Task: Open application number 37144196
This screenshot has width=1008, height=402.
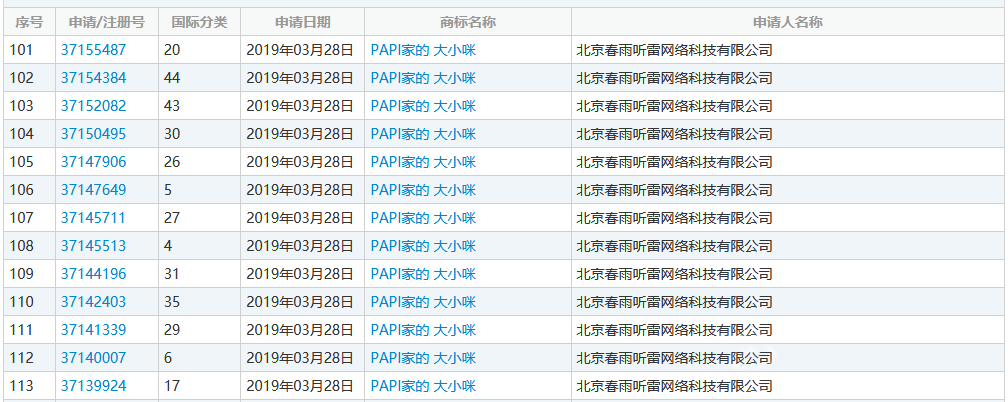Action: pos(93,275)
